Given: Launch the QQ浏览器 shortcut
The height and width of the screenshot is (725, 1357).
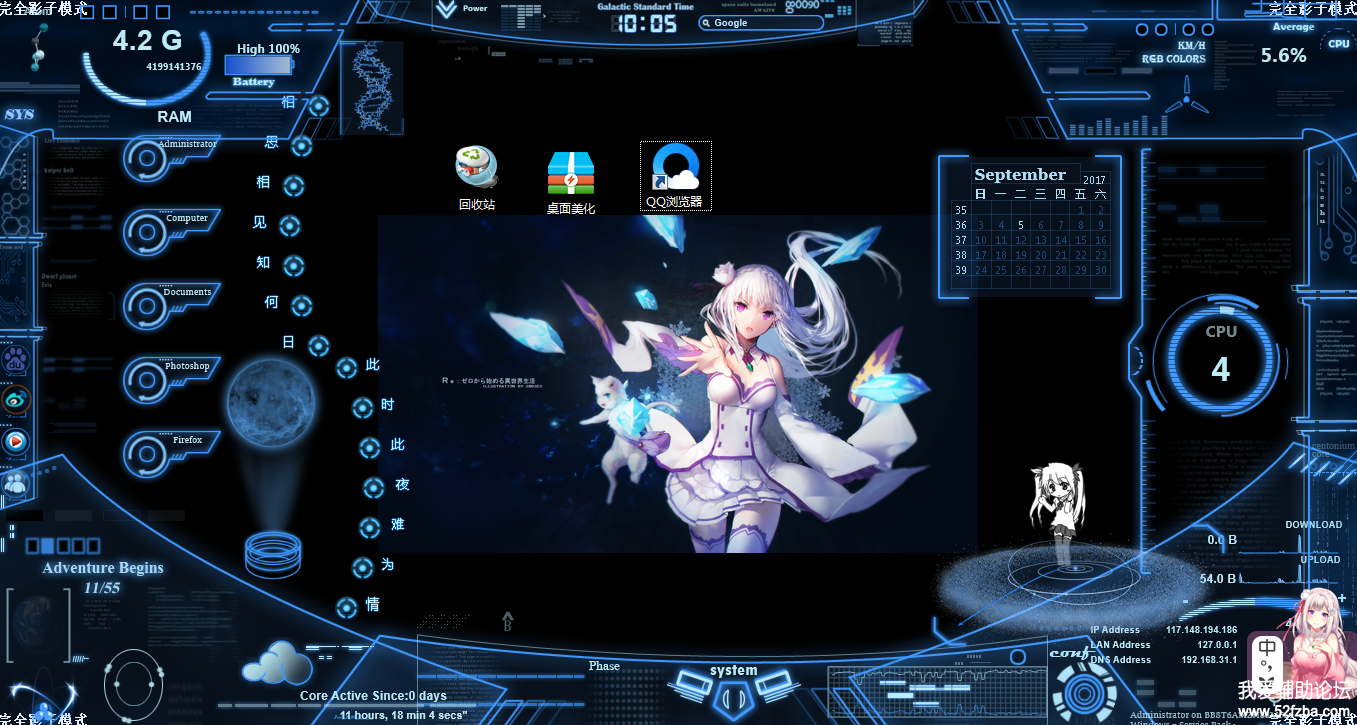Looking at the screenshot, I should pos(675,176).
